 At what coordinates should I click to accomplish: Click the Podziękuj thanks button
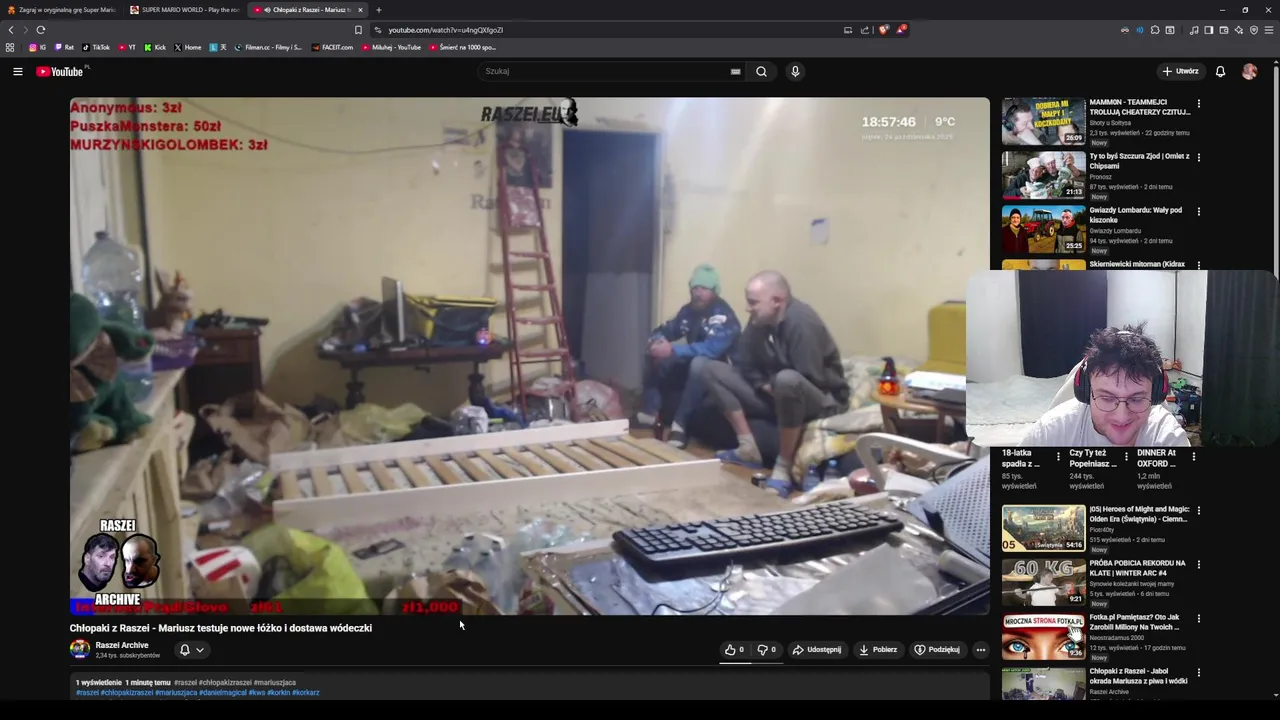pos(937,650)
